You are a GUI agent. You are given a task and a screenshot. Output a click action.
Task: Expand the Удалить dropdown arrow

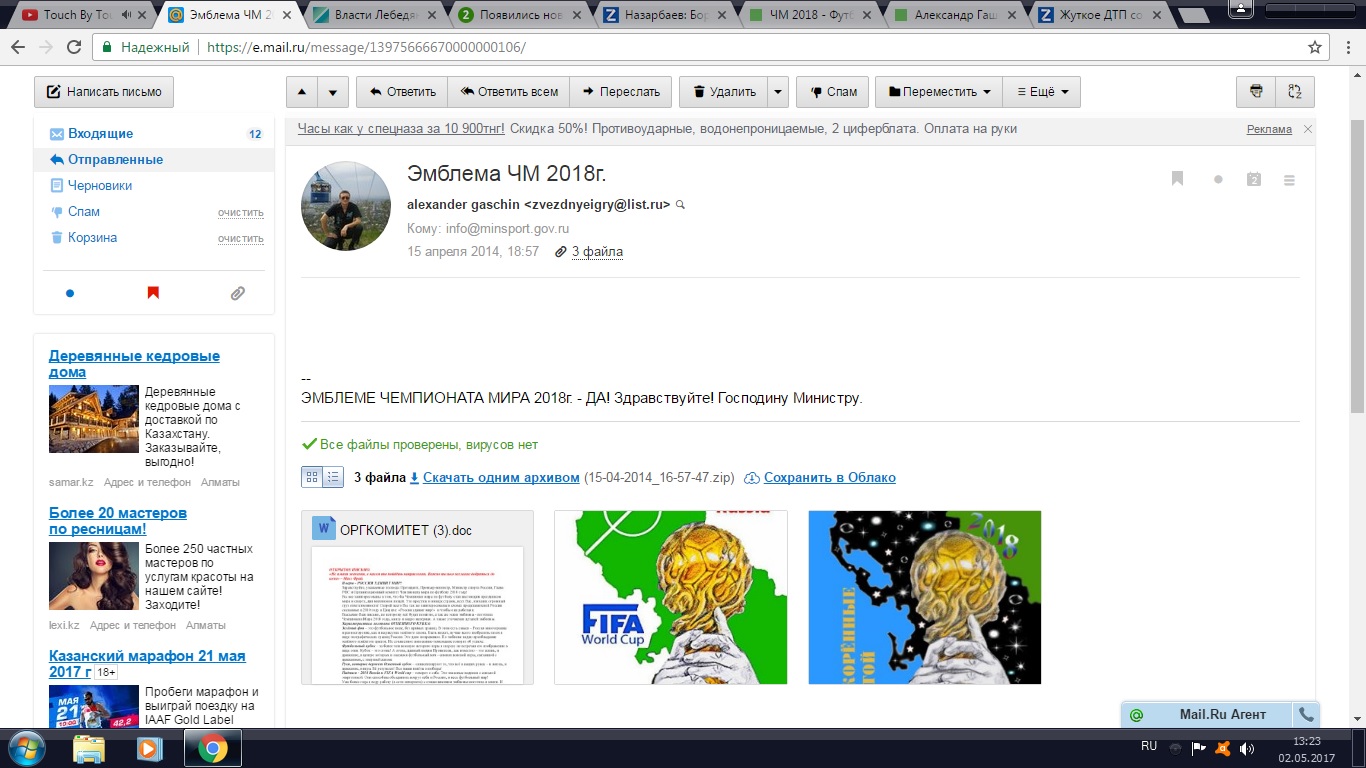[x=778, y=92]
